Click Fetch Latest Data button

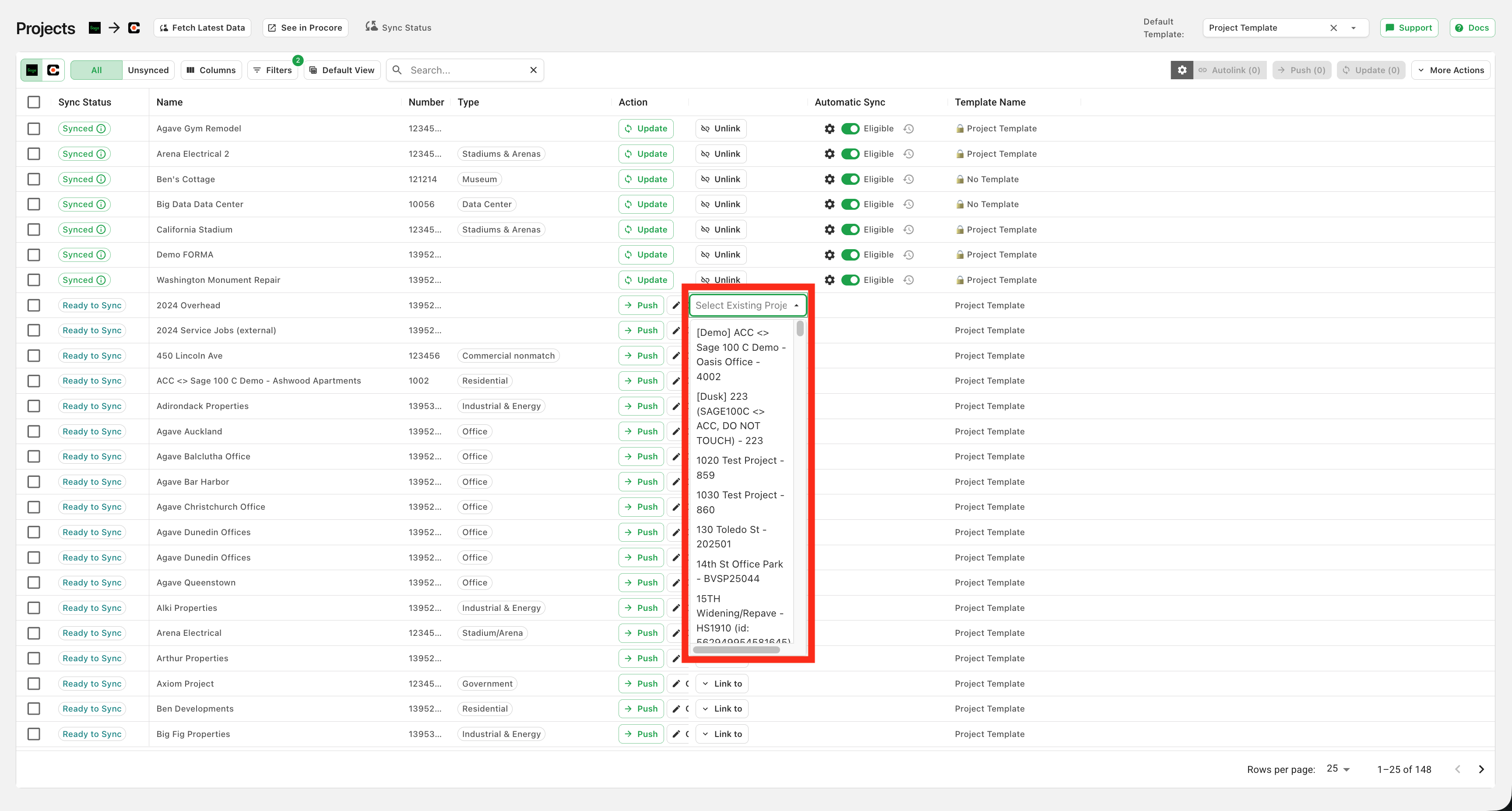(x=203, y=28)
